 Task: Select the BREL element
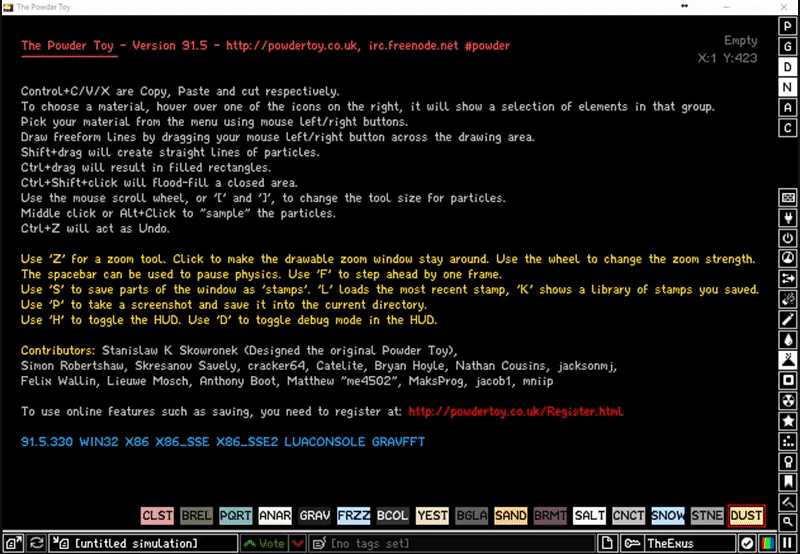(x=196, y=516)
